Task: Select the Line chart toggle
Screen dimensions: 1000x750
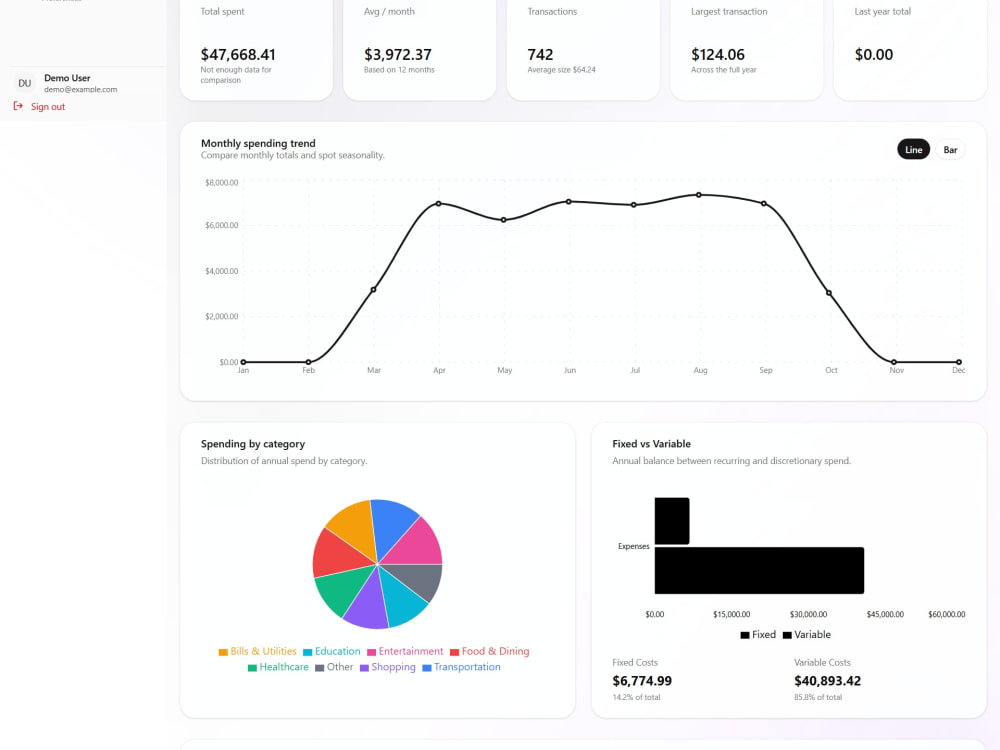Action: click(x=913, y=150)
